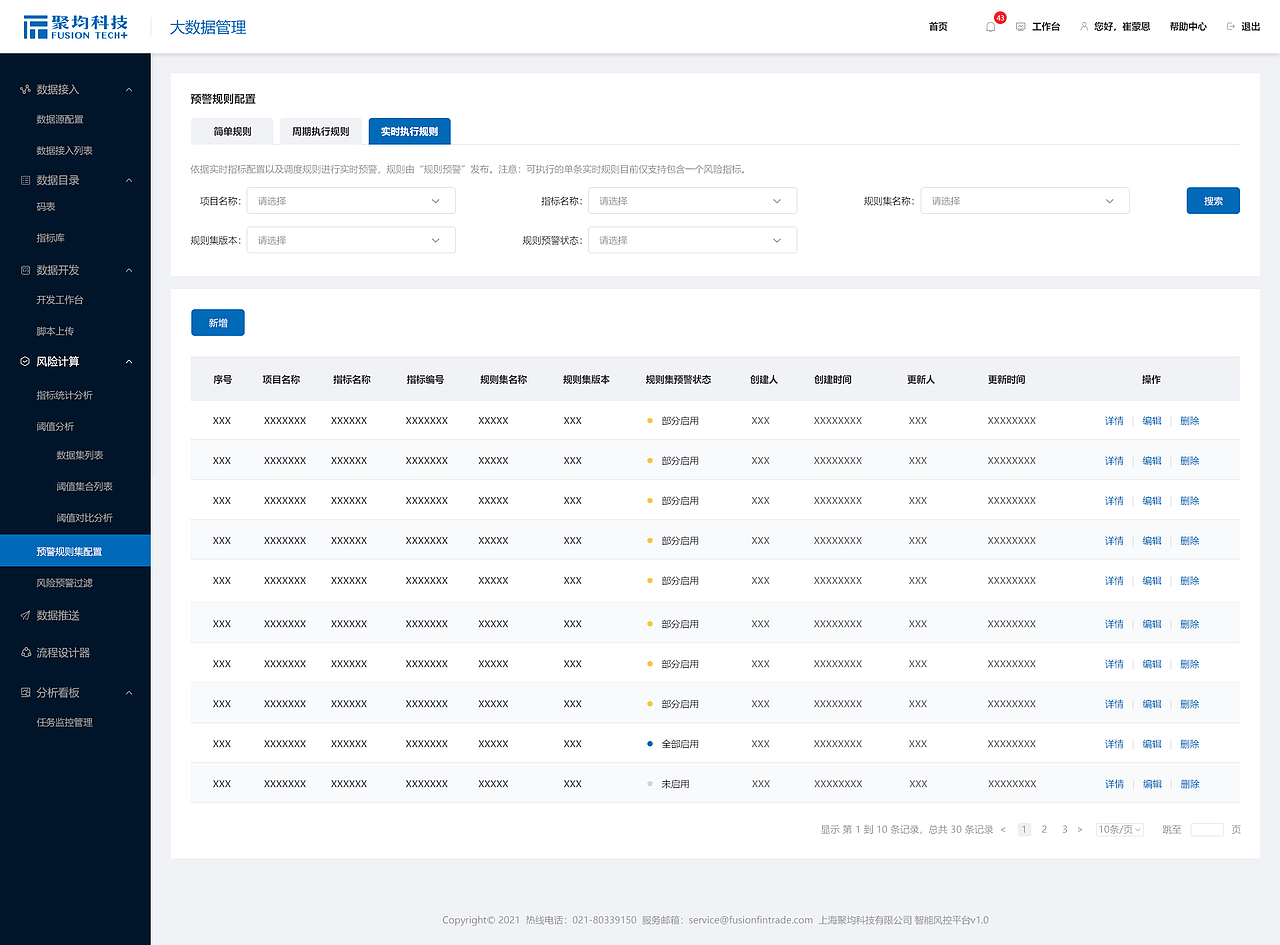Click 删除 for the 全部启用 row
The height and width of the screenshot is (945, 1280).
tap(1189, 744)
